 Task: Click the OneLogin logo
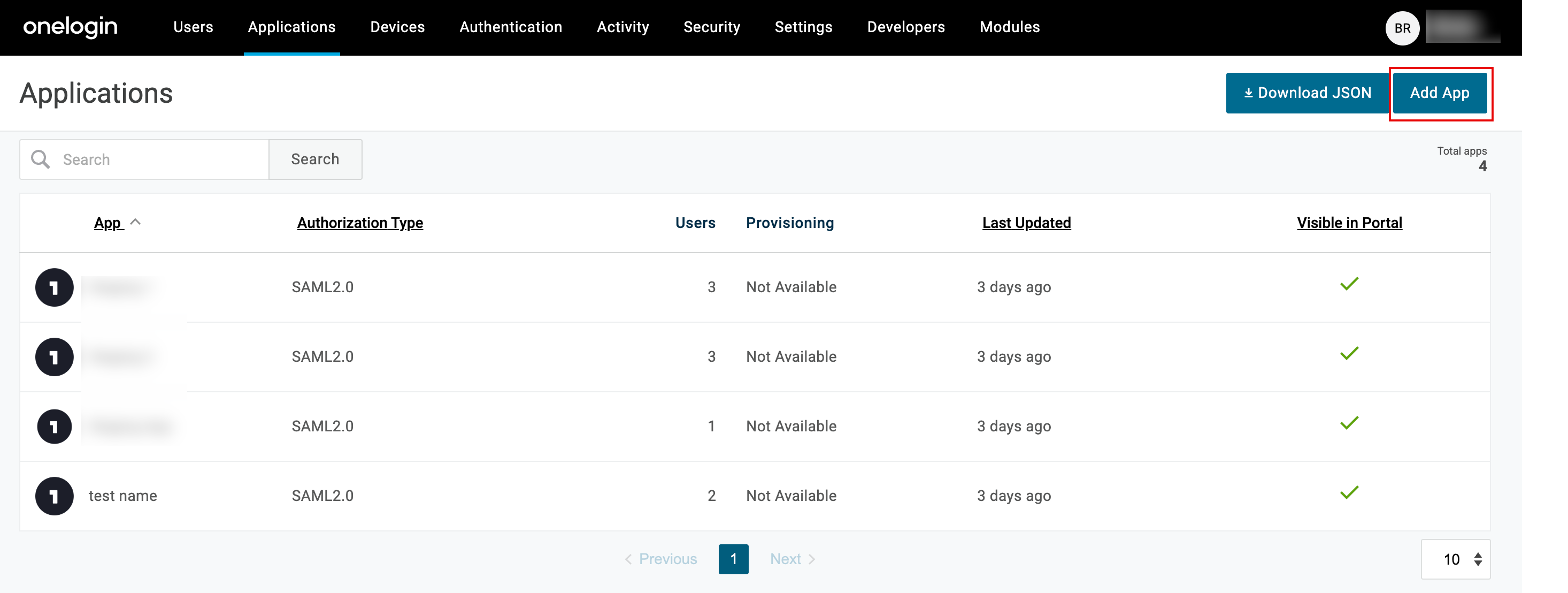(x=70, y=27)
